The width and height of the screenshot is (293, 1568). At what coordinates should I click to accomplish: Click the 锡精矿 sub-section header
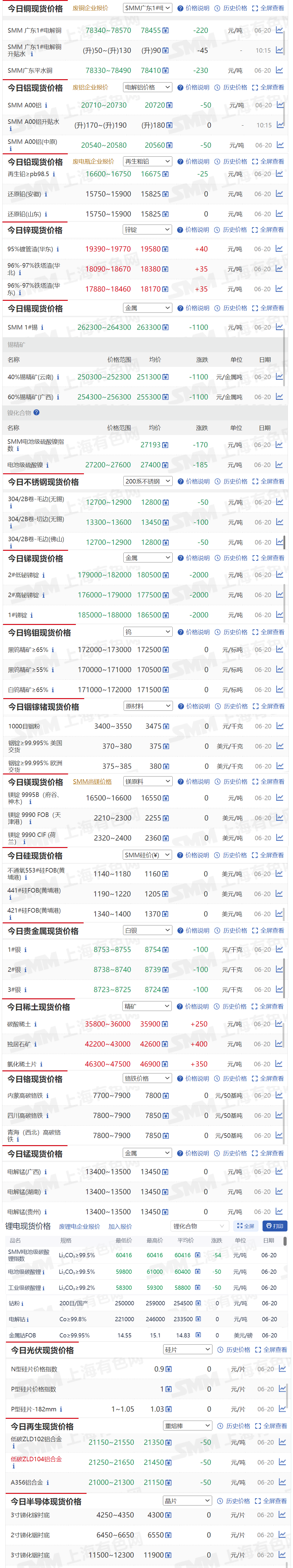pos(16,344)
